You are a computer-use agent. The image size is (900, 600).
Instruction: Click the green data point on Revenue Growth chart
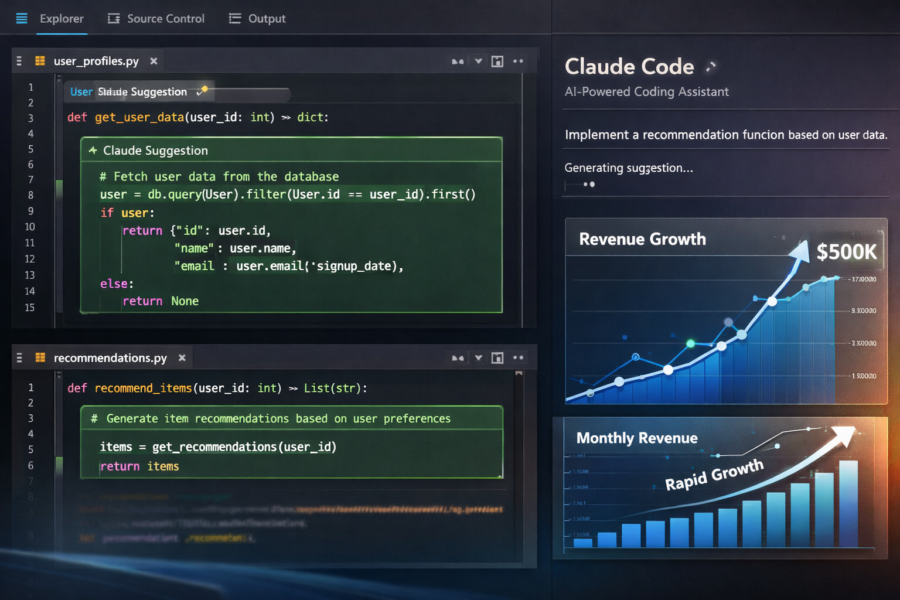click(x=690, y=343)
